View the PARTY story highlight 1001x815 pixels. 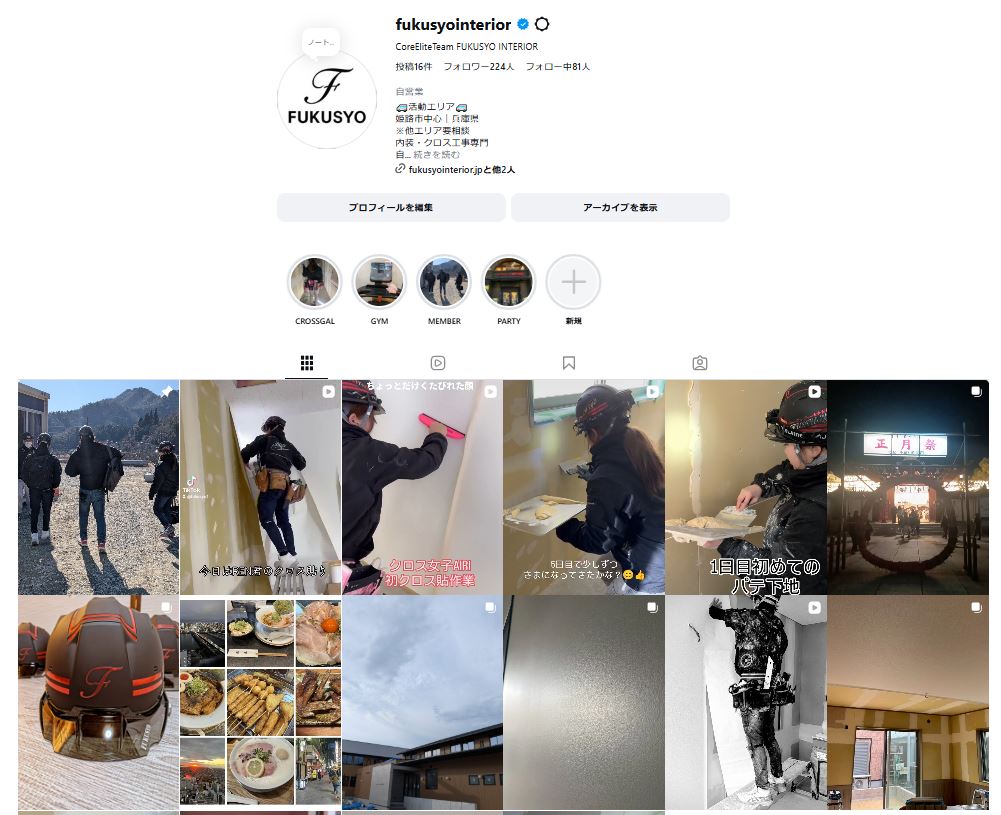pos(509,282)
